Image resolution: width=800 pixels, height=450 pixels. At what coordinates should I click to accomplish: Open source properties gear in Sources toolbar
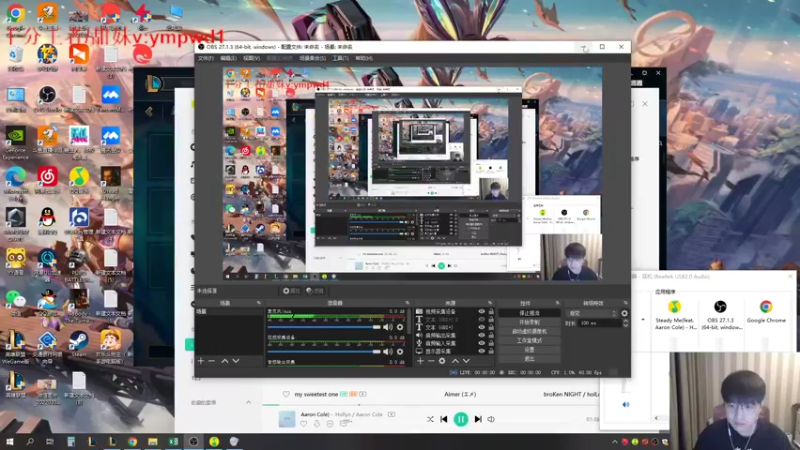tap(442, 361)
